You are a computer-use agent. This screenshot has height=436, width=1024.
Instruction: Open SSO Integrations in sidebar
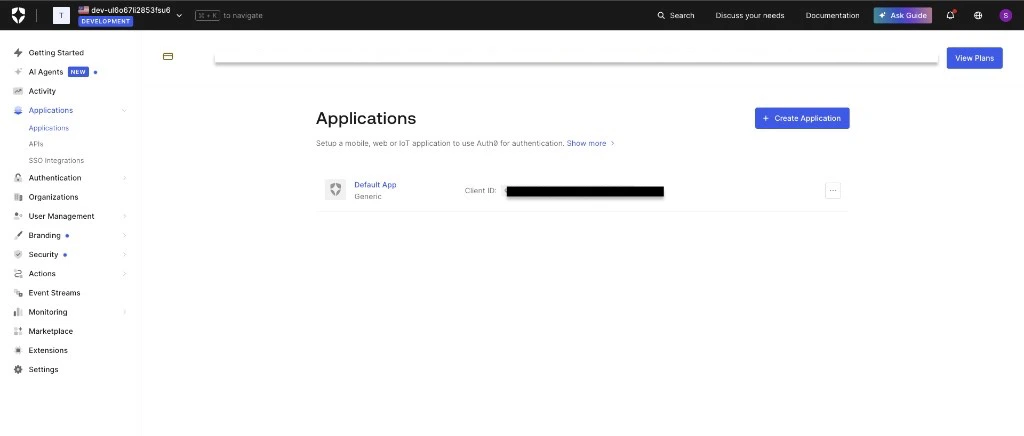[x=56, y=160]
